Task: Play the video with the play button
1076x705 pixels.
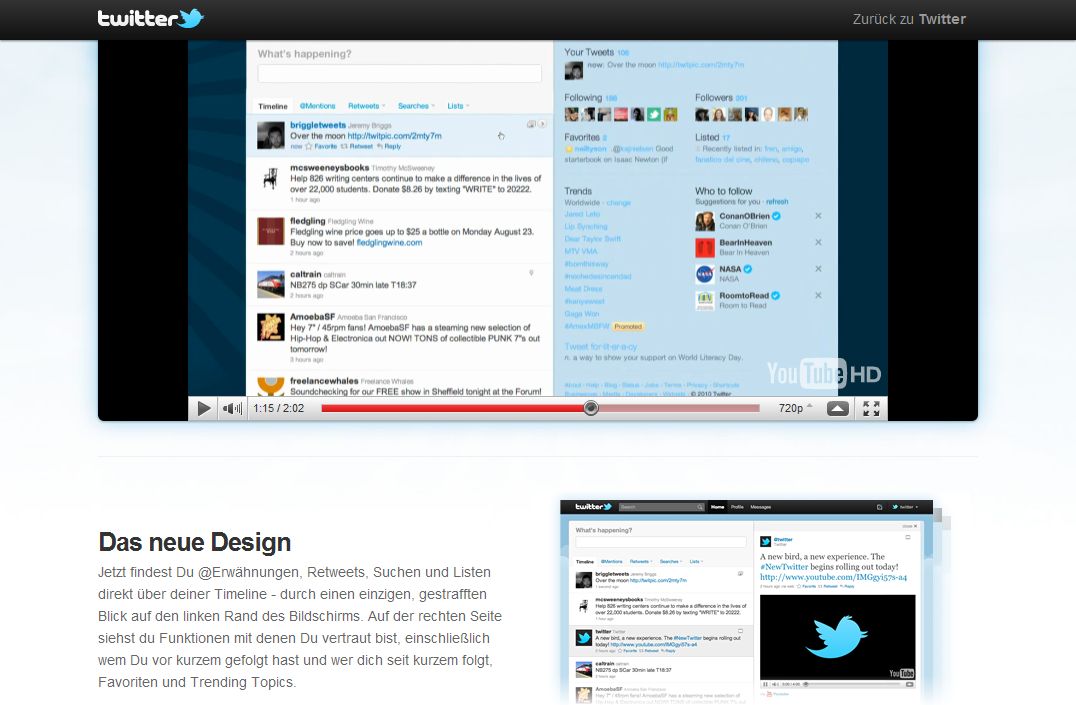Action: coord(204,408)
